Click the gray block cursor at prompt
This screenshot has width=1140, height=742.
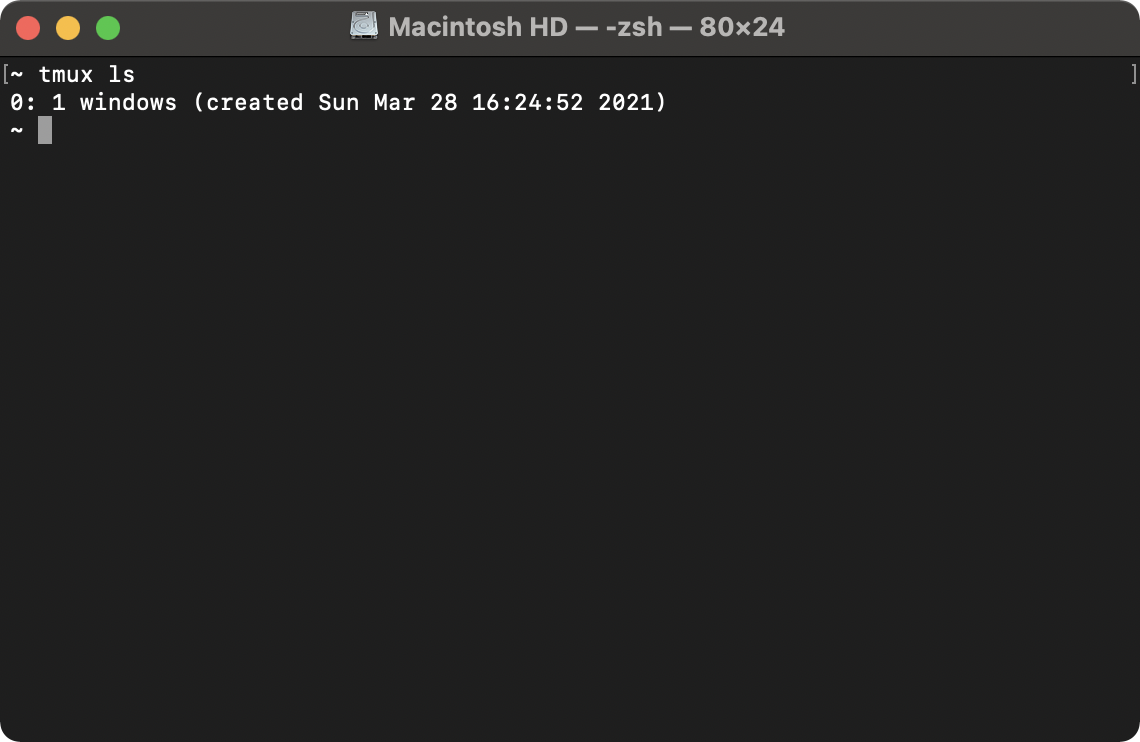[45, 130]
